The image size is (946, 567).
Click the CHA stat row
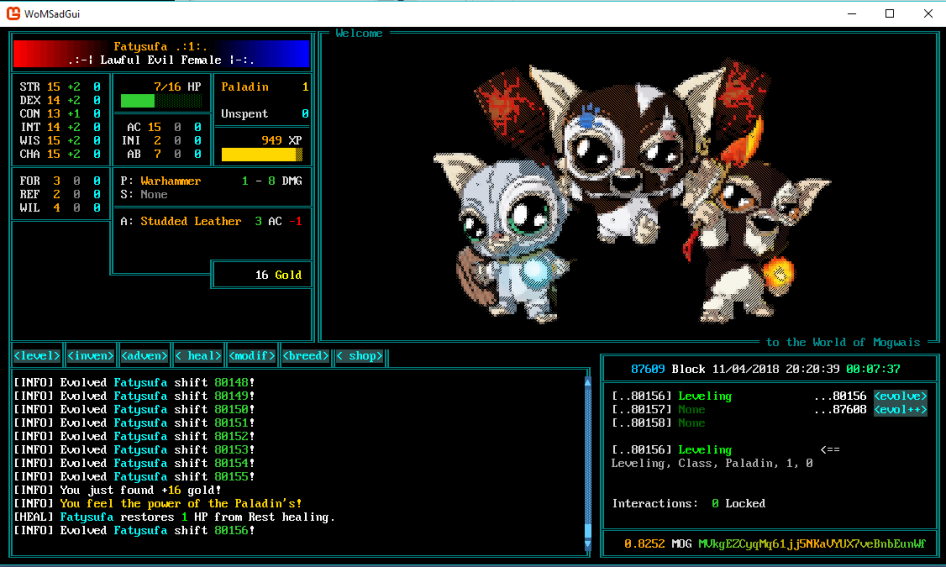pyautogui.click(x=60, y=154)
